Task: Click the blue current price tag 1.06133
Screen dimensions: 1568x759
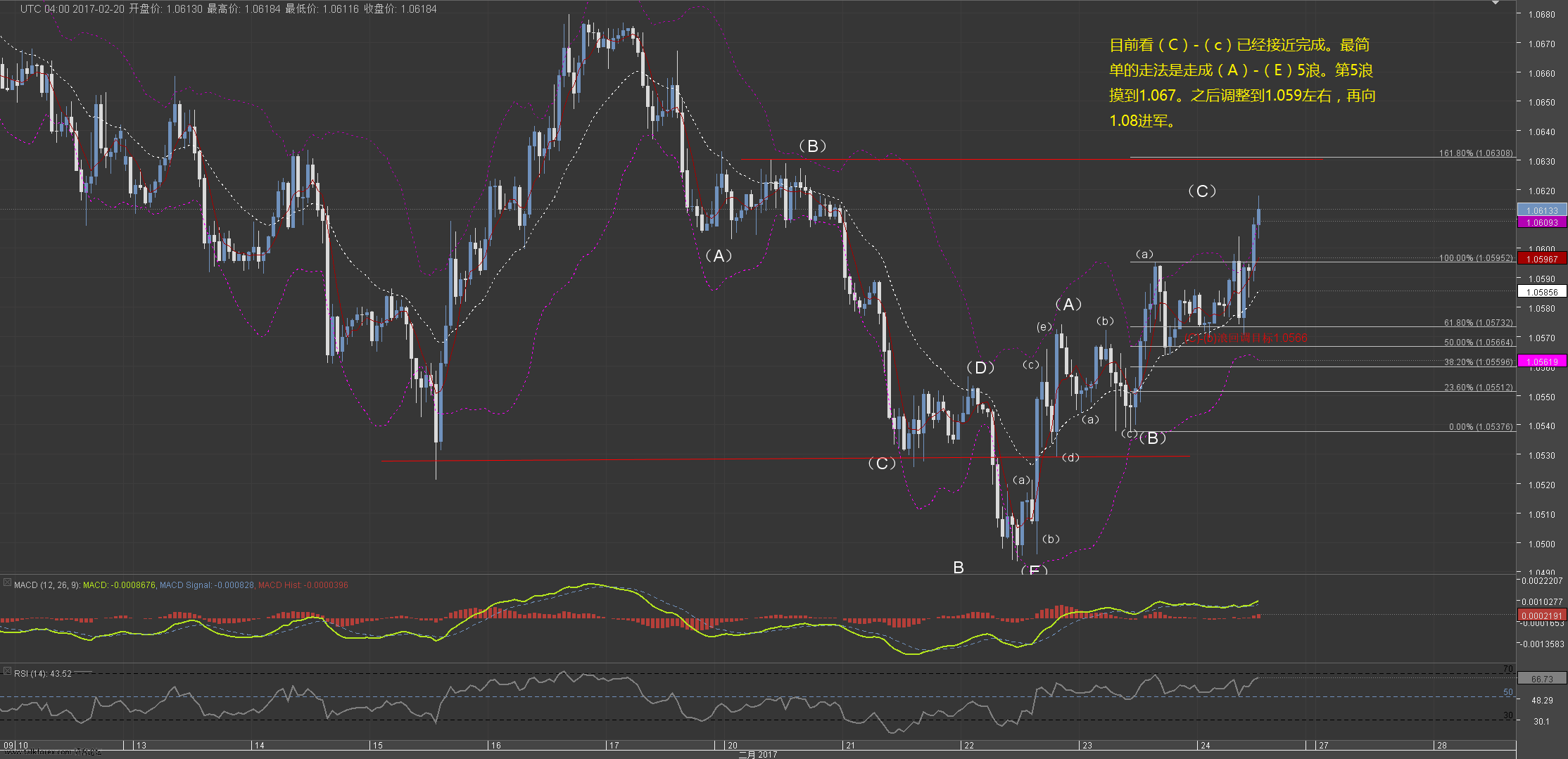Action: [1542, 210]
